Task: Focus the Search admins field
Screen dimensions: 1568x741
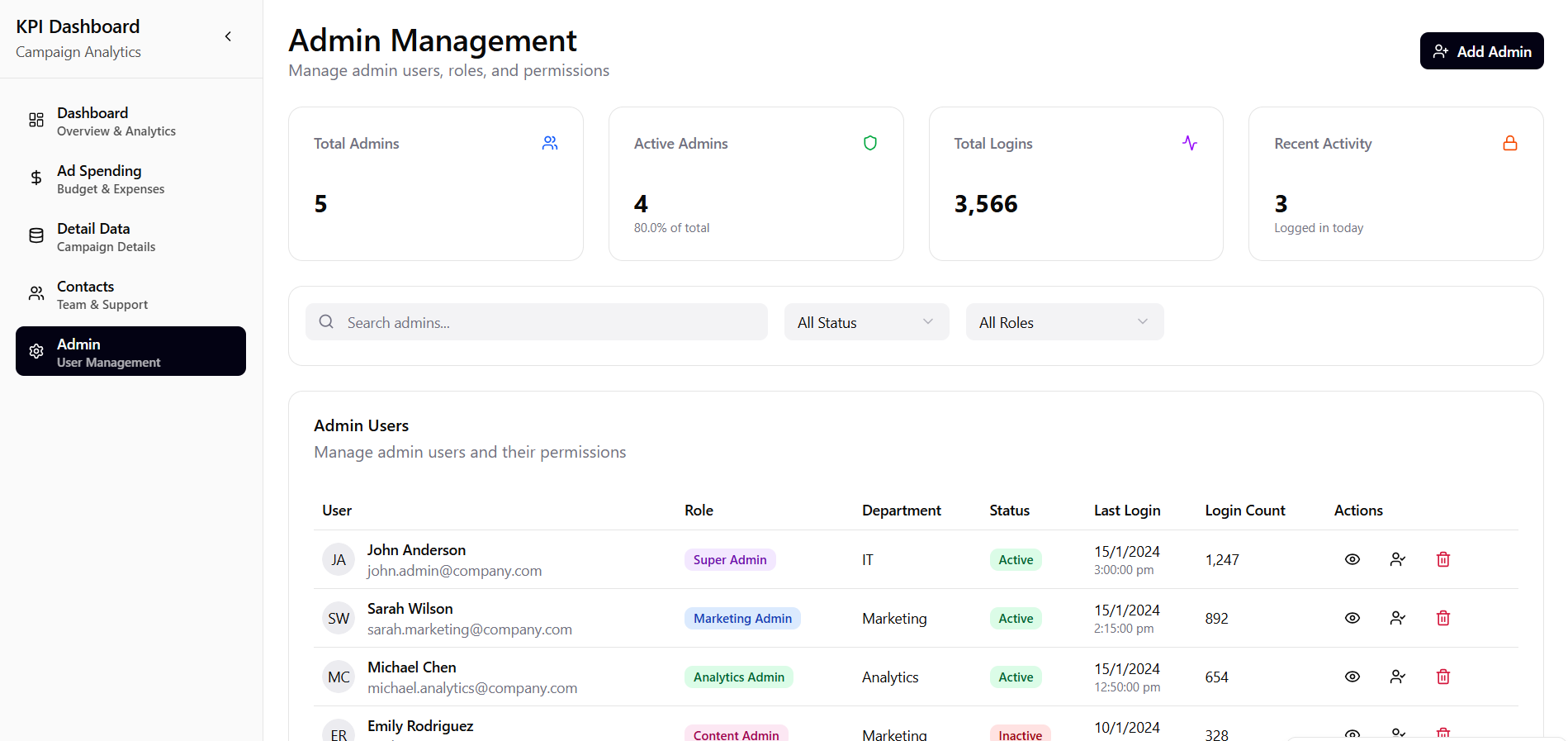Action: point(537,322)
